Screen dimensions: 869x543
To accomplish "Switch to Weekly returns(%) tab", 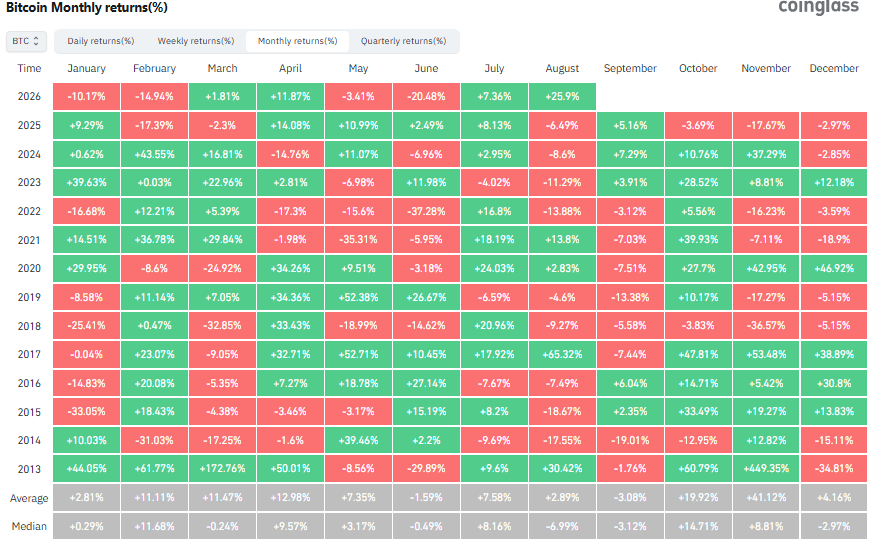I will pyautogui.click(x=196, y=41).
